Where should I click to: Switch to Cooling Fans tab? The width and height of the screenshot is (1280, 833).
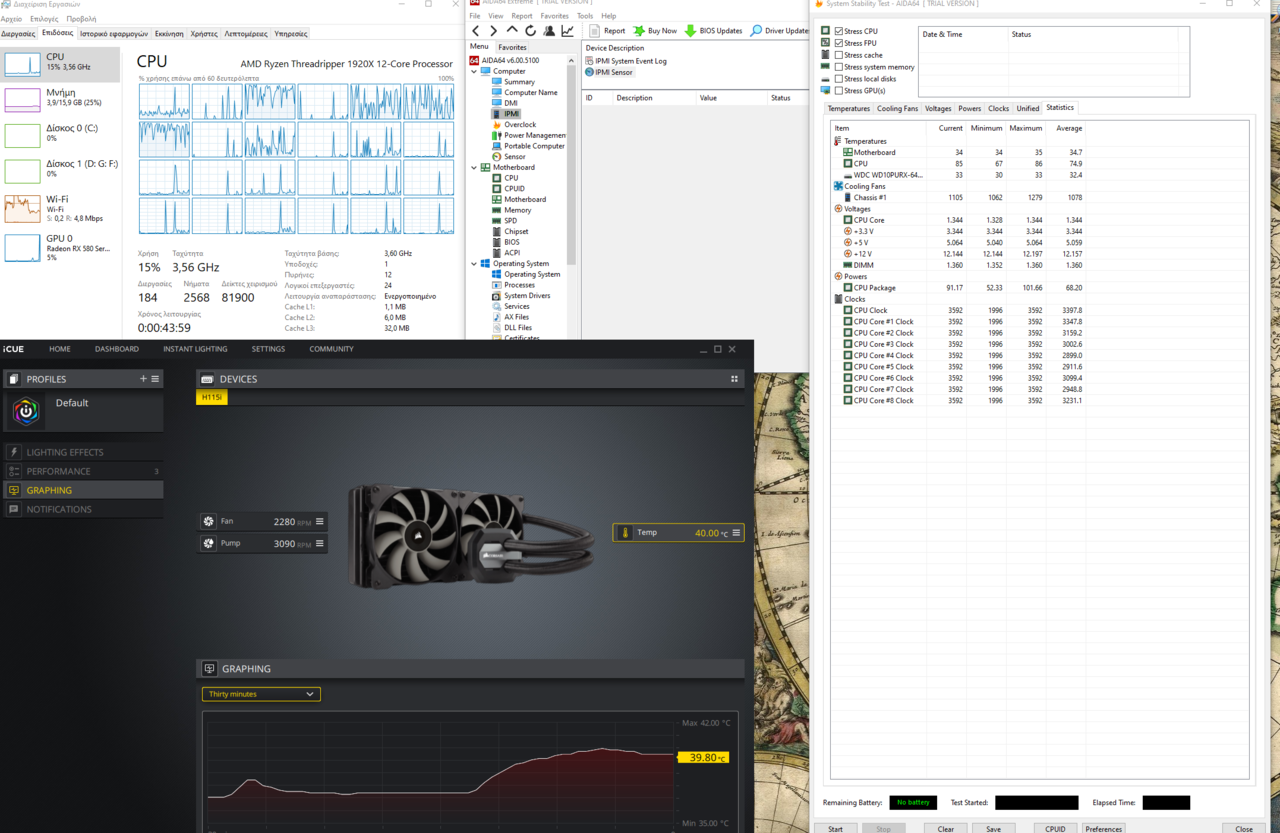click(897, 108)
